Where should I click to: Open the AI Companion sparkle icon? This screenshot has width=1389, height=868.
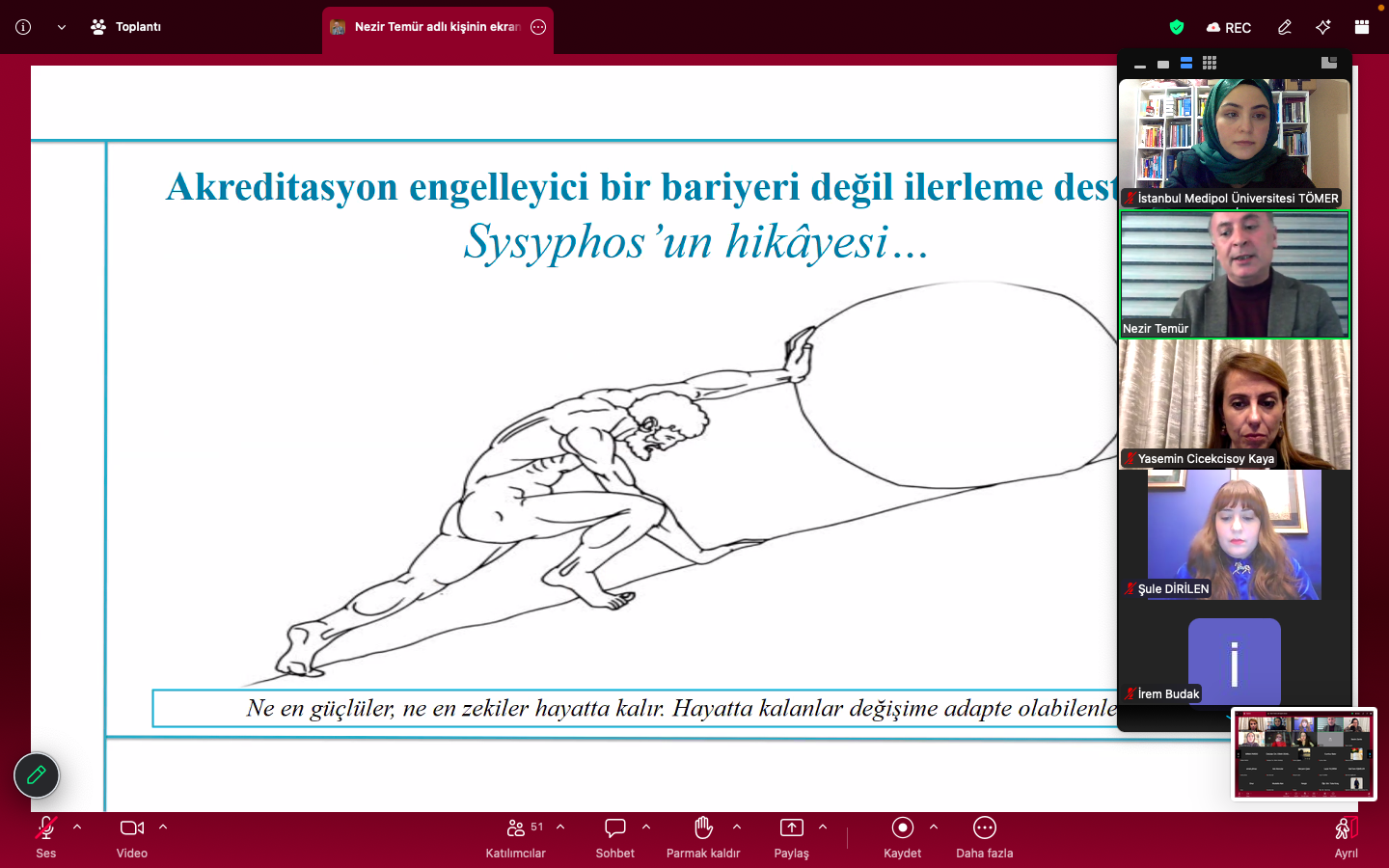1323,27
